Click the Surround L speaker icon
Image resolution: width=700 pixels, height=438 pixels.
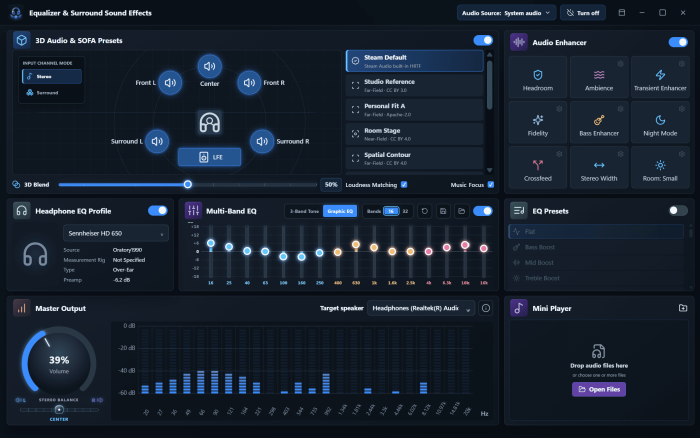click(x=157, y=141)
